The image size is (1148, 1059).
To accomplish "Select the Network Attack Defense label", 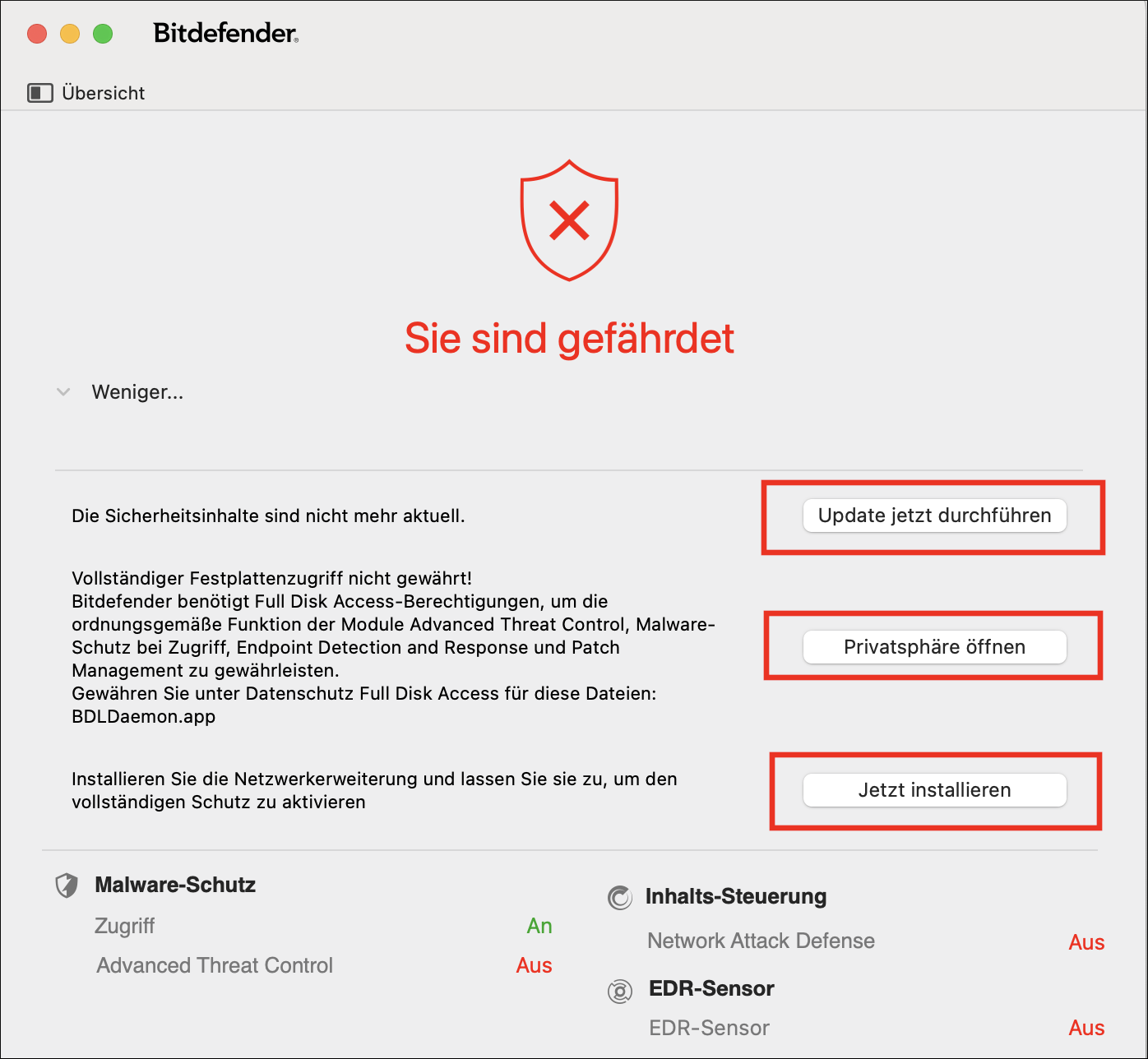I will pyautogui.click(x=761, y=941).
